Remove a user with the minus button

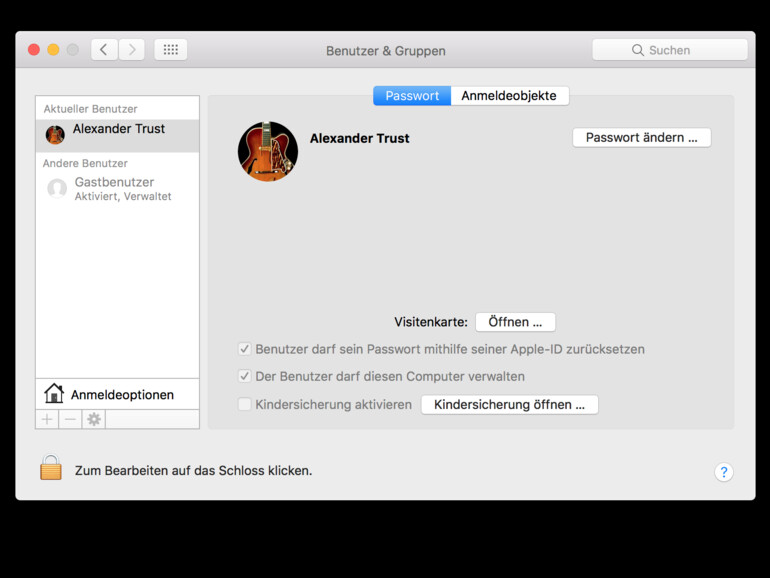70,419
